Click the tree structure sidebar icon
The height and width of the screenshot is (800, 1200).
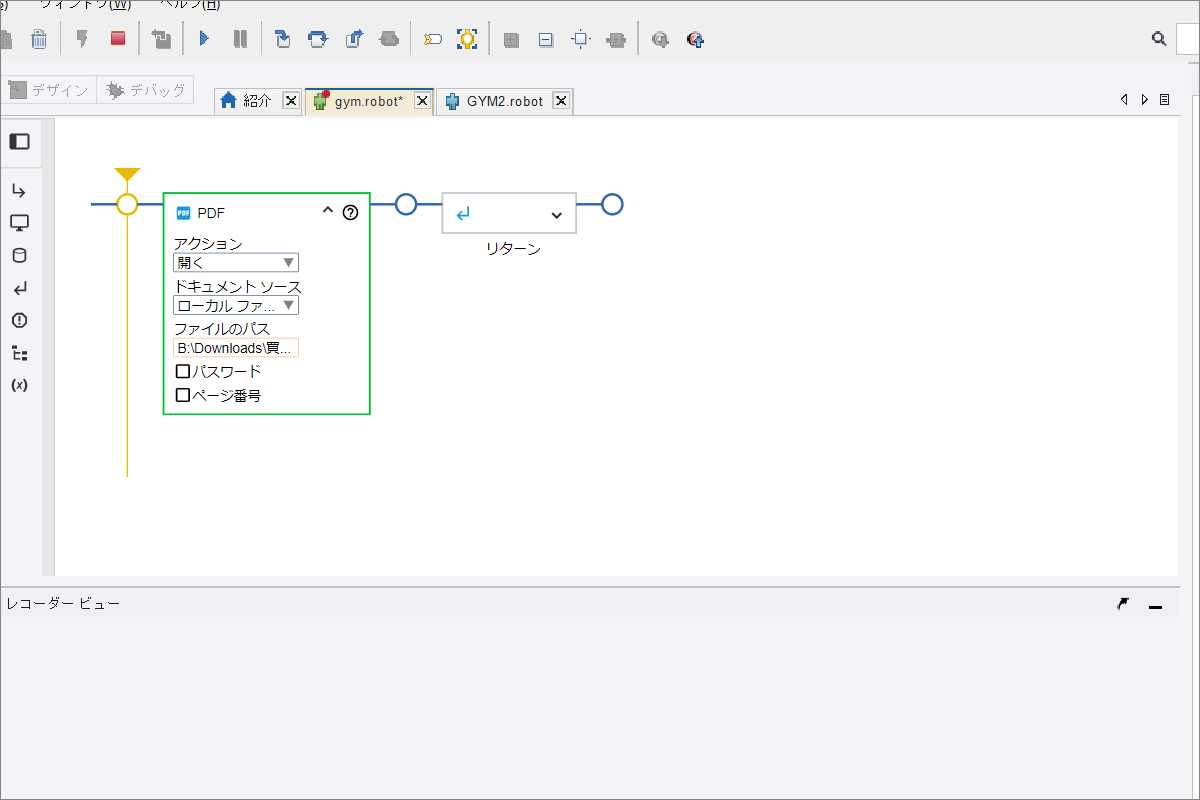19,353
